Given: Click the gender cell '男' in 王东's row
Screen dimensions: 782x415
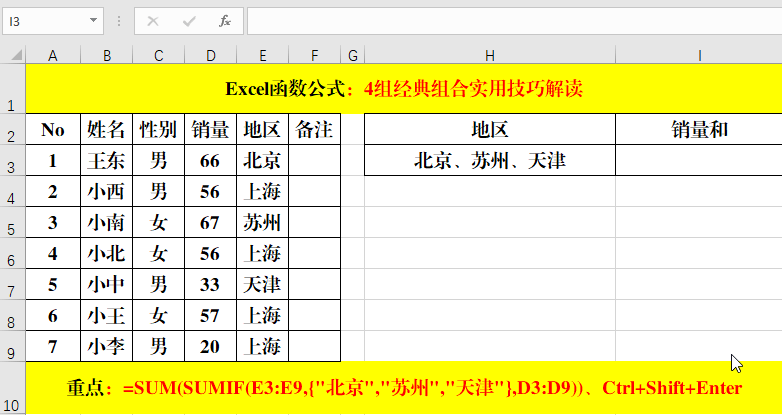Looking at the screenshot, I should [x=159, y=160].
